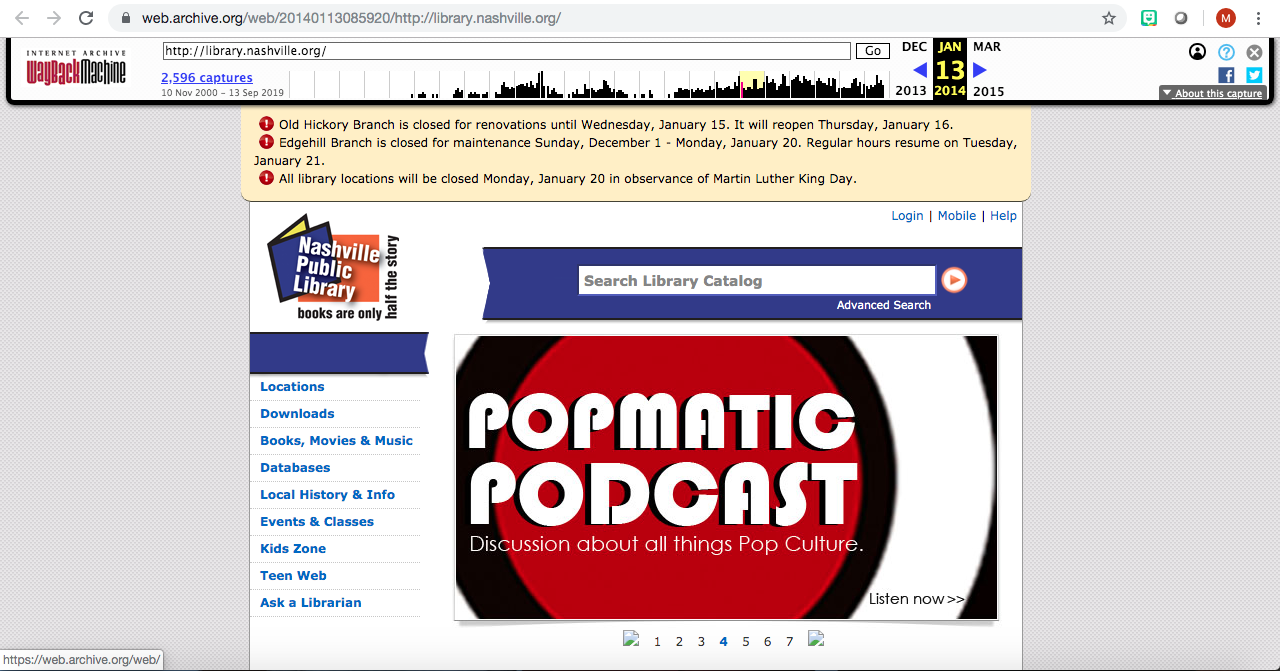Open Wayback user account icon
Image resolution: width=1280 pixels, height=671 pixels.
point(1197,52)
